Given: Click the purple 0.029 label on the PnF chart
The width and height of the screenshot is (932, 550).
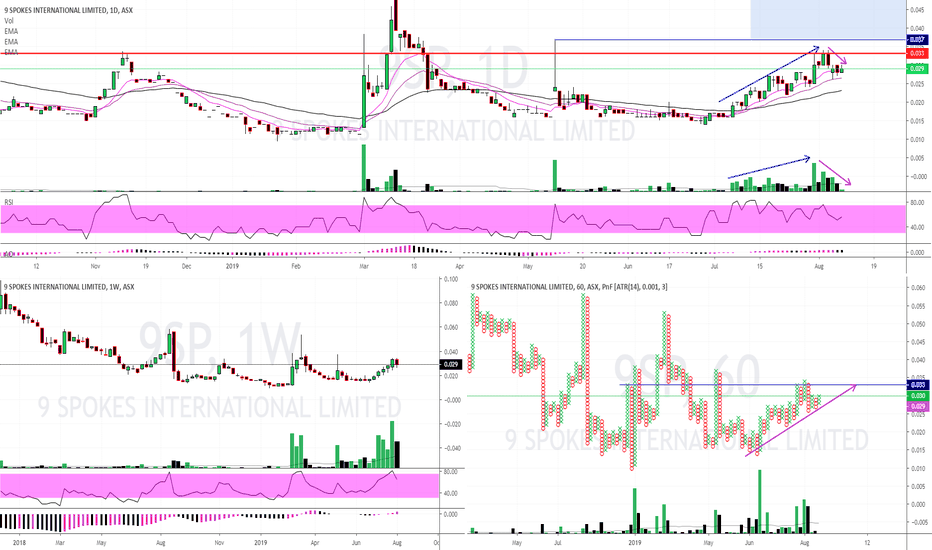Looking at the screenshot, I should tap(917, 406).
